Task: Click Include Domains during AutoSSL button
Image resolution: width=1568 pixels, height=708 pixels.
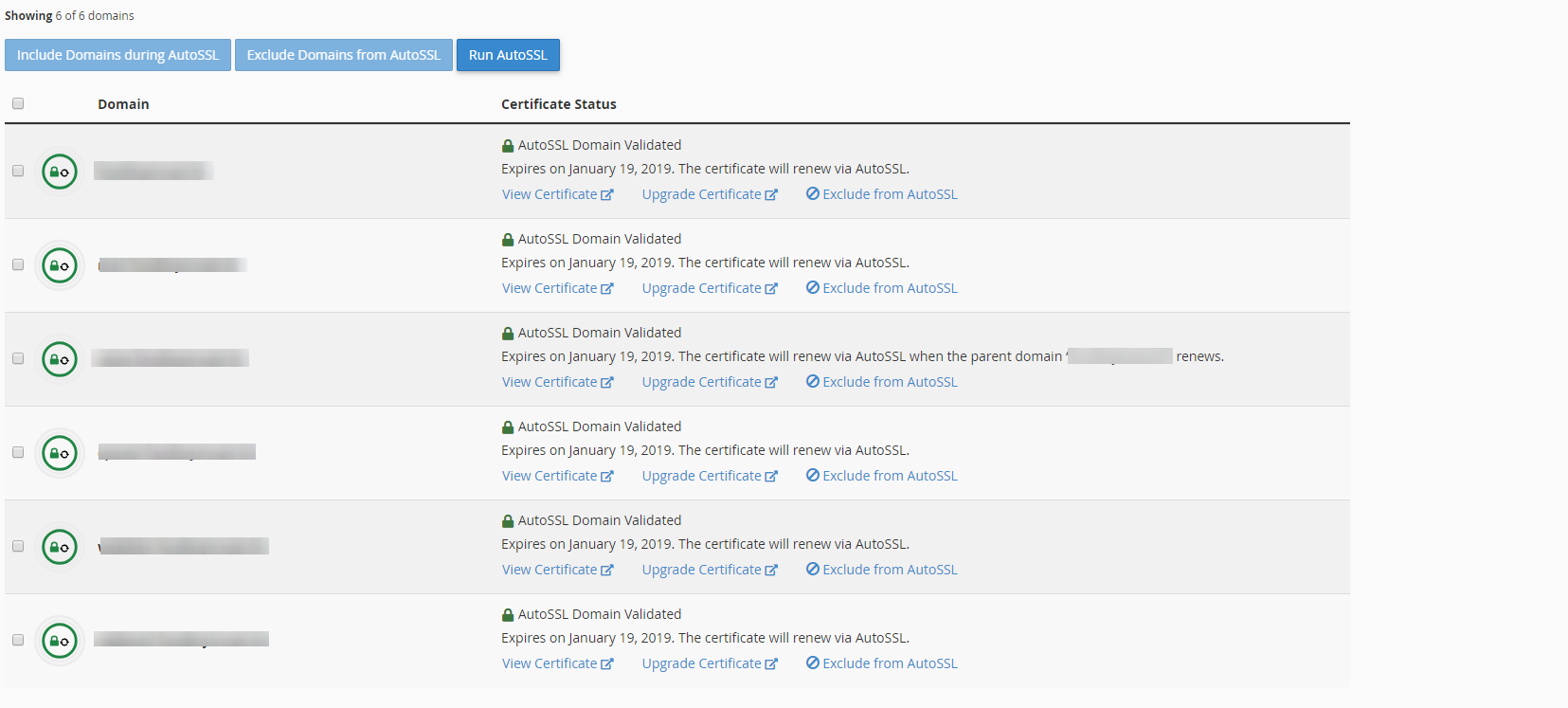Action: coord(117,55)
